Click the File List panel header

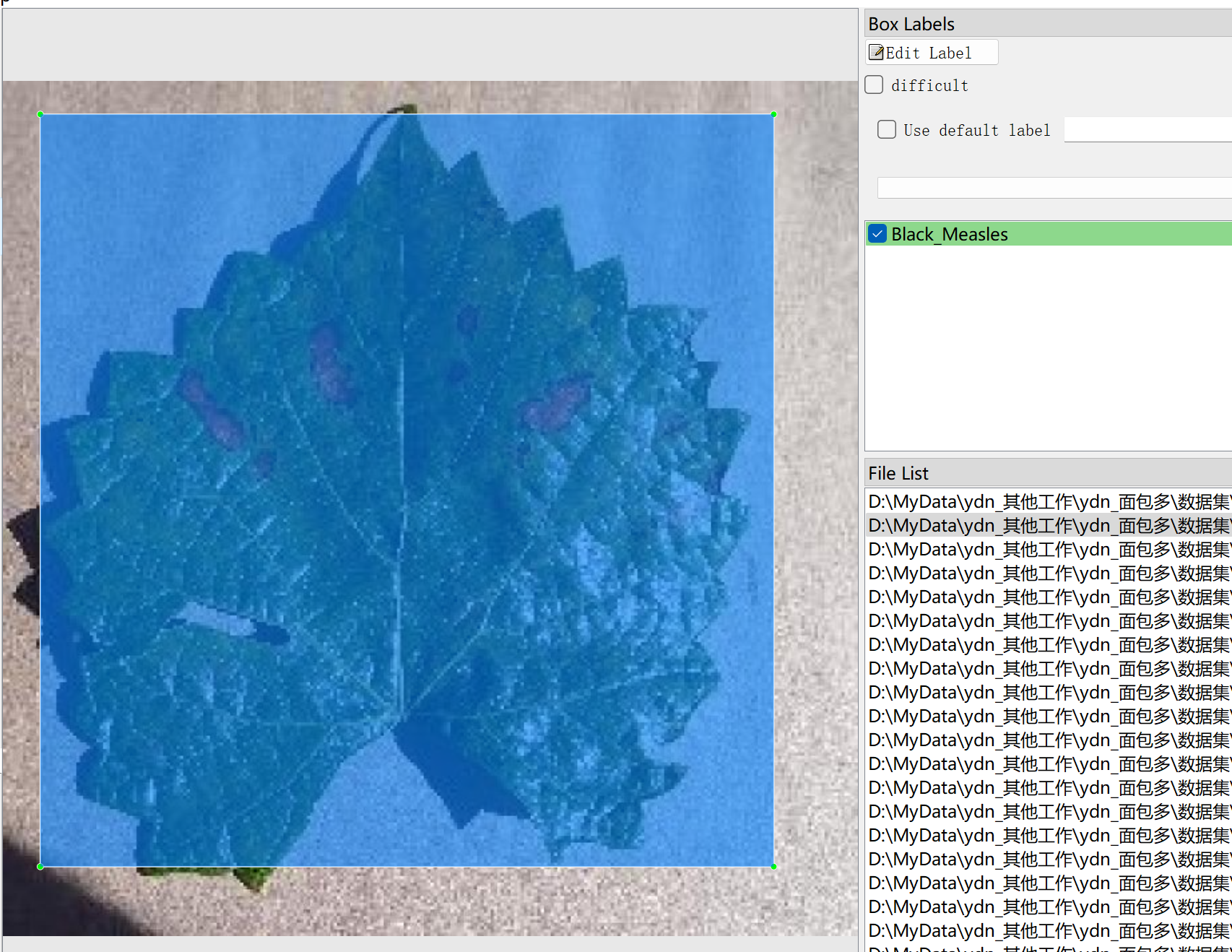pyautogui.click(x=1049, y=473)
